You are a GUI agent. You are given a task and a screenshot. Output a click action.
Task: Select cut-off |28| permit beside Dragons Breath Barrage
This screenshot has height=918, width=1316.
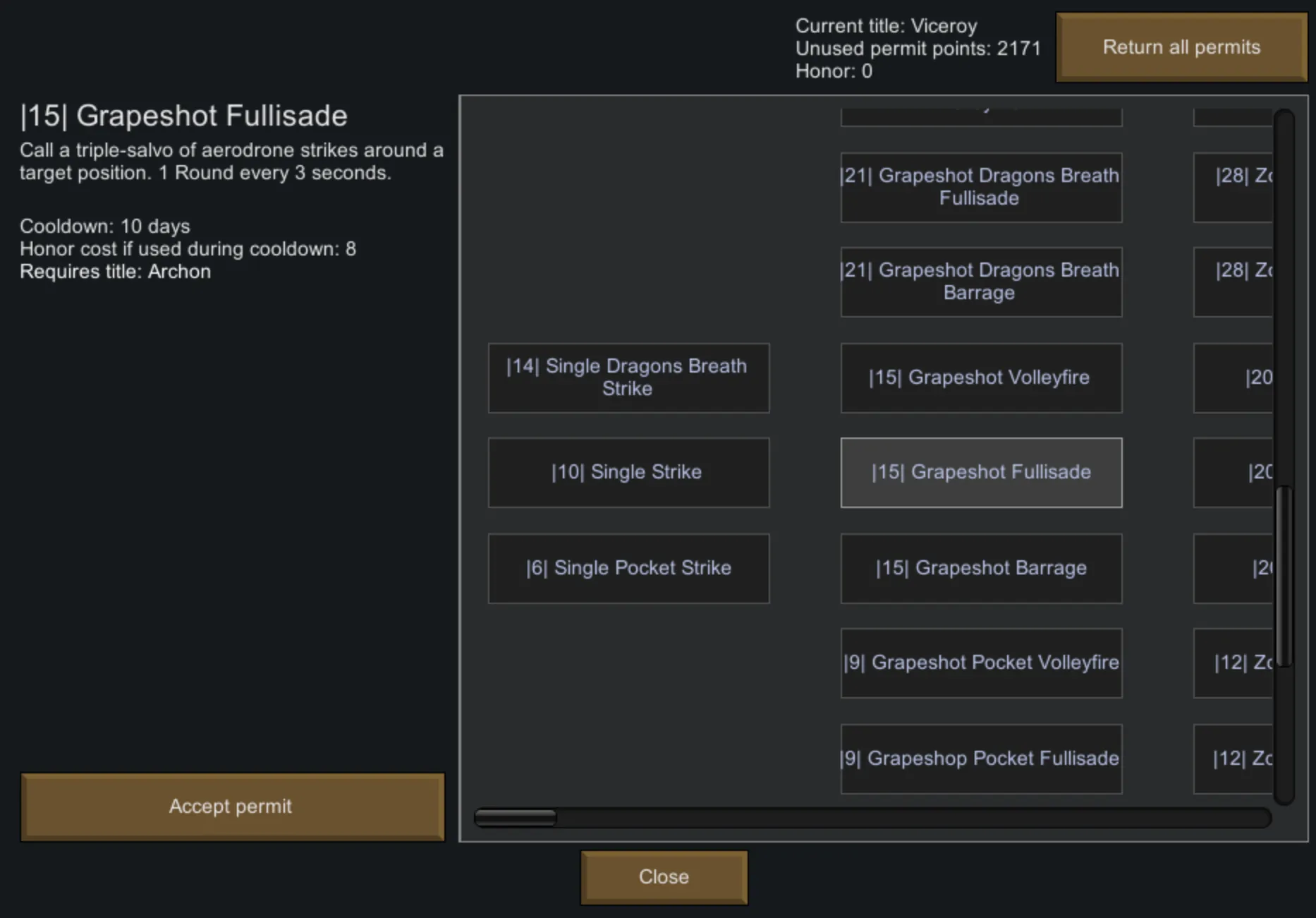1234,282
